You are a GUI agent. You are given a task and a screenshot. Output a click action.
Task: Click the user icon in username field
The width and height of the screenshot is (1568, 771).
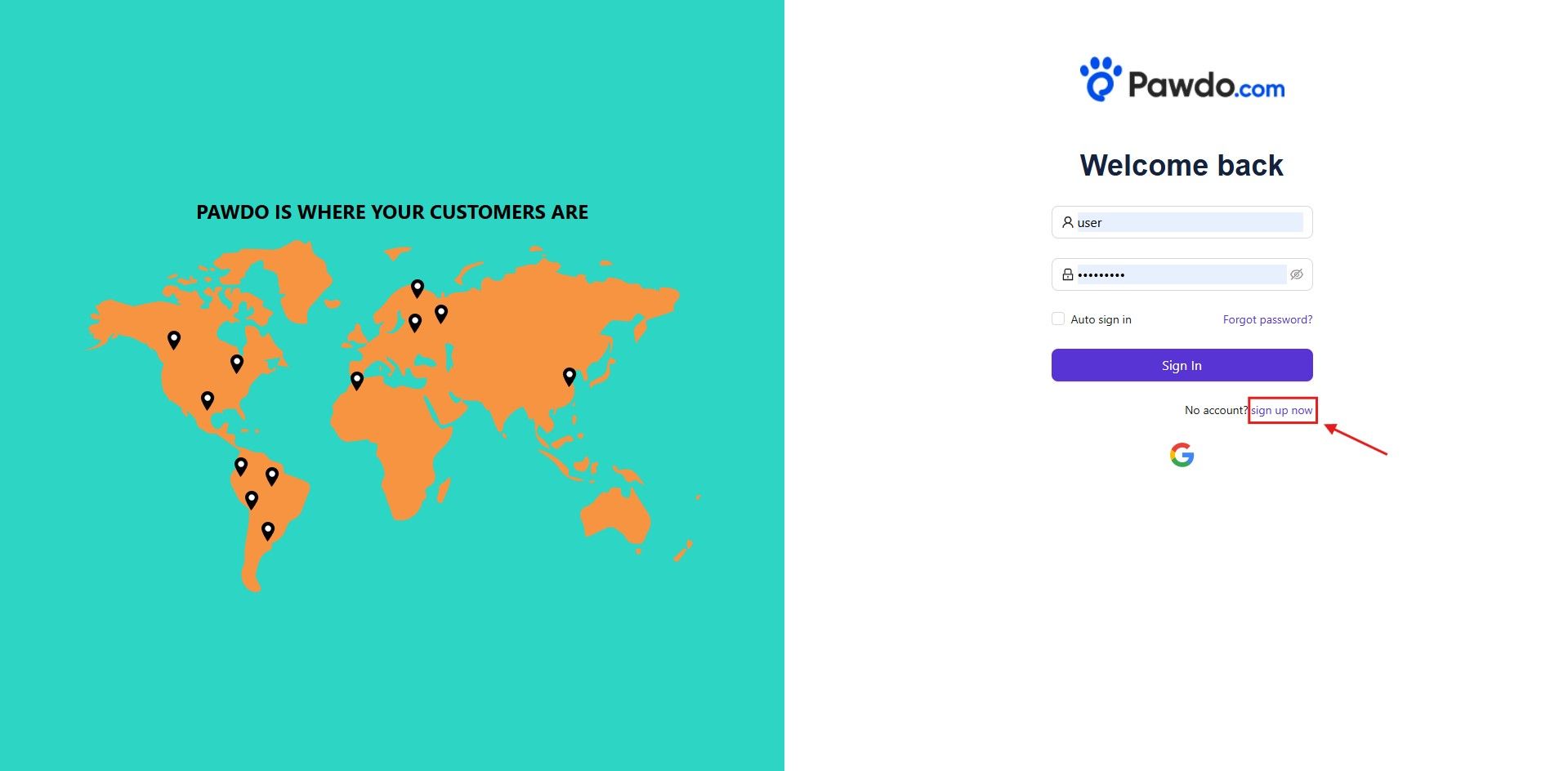(x=1067, y=222)
